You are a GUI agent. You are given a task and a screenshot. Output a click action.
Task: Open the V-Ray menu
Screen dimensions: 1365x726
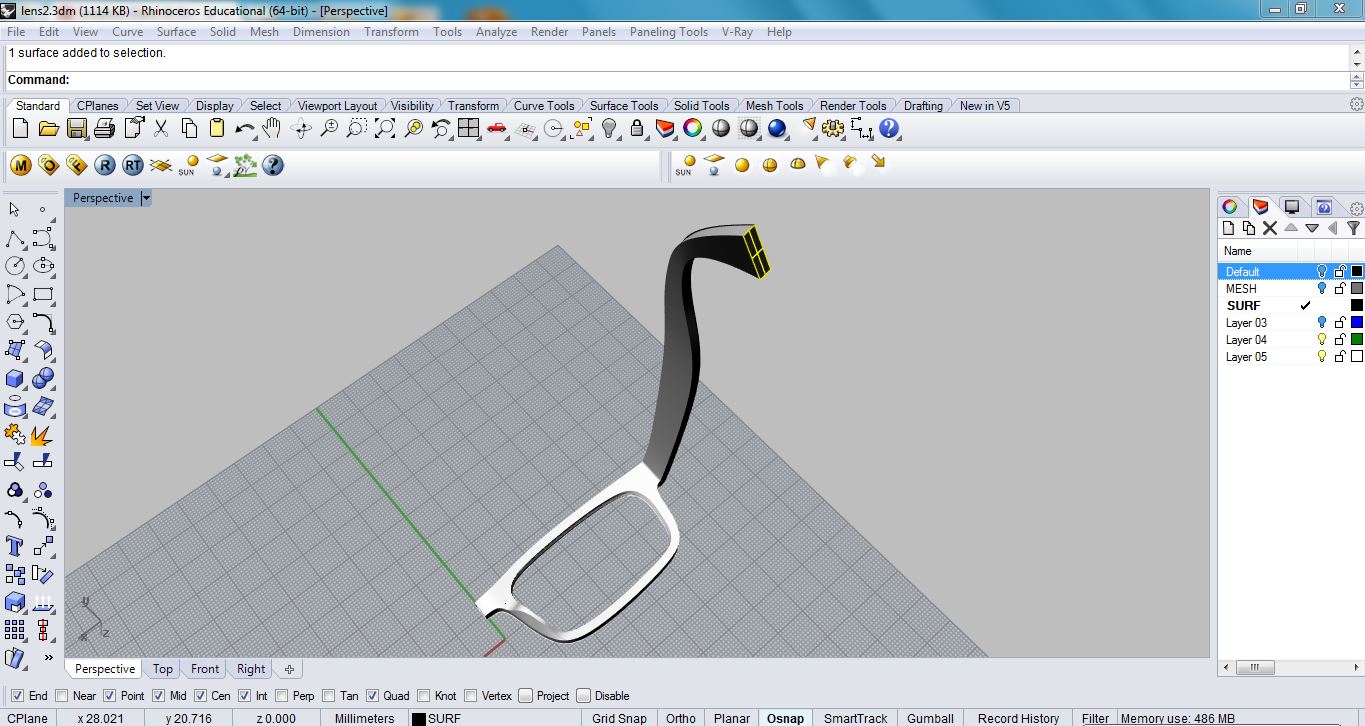click(x=737, y=32)
